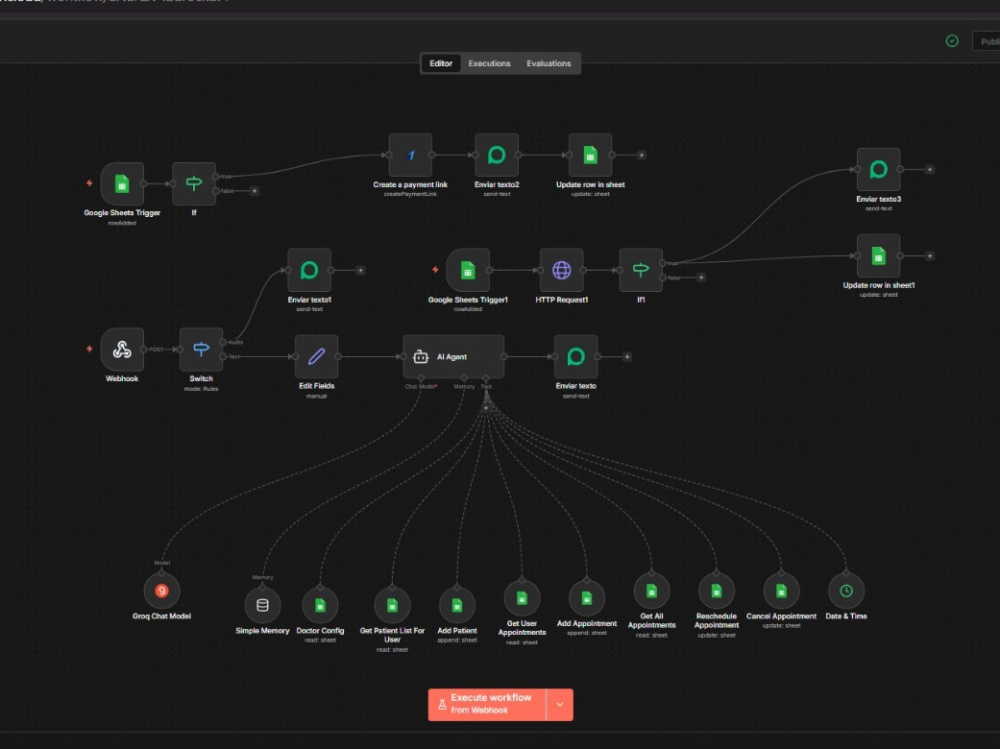Open the Google Sheets Trigger node

click(122, 184)
